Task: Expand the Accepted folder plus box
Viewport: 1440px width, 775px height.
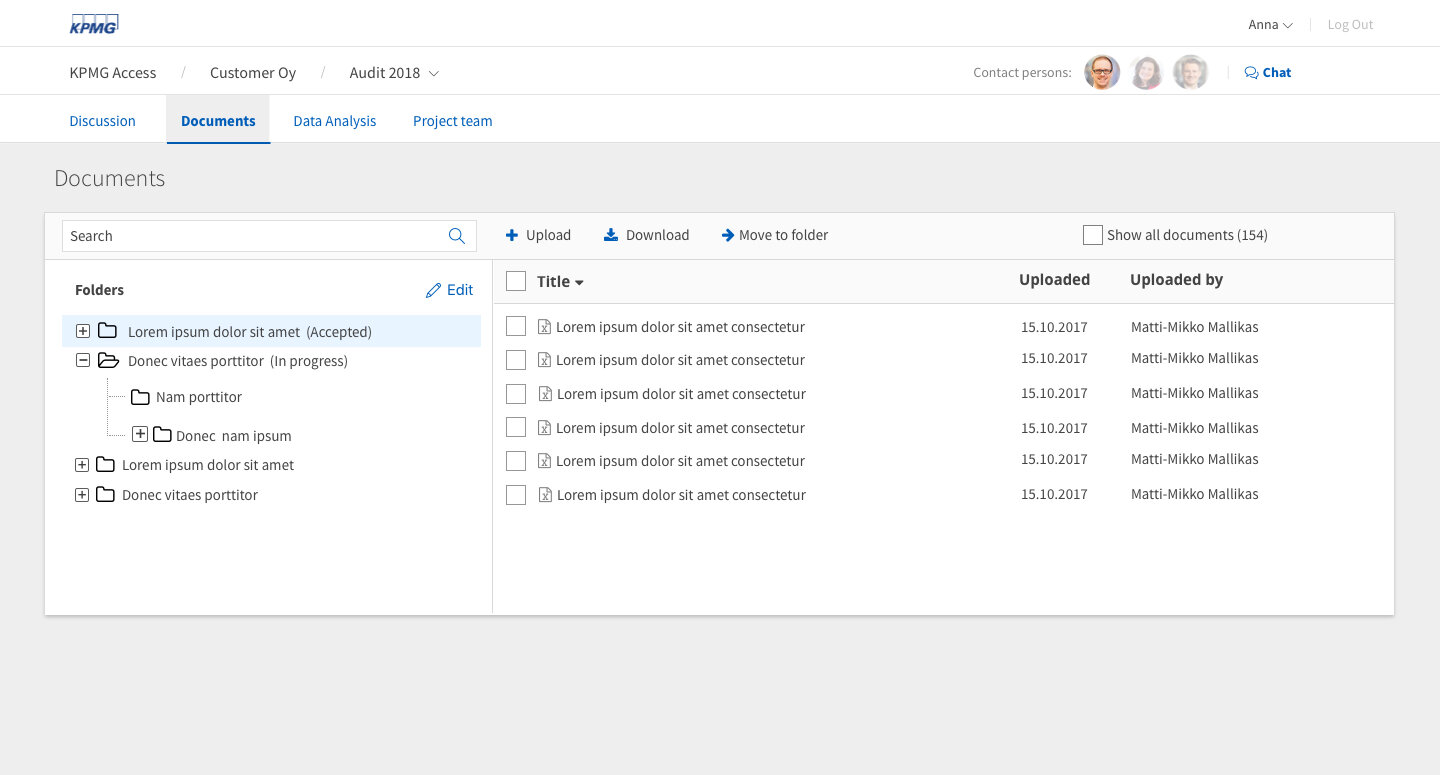Action: (x=83, y=331)
